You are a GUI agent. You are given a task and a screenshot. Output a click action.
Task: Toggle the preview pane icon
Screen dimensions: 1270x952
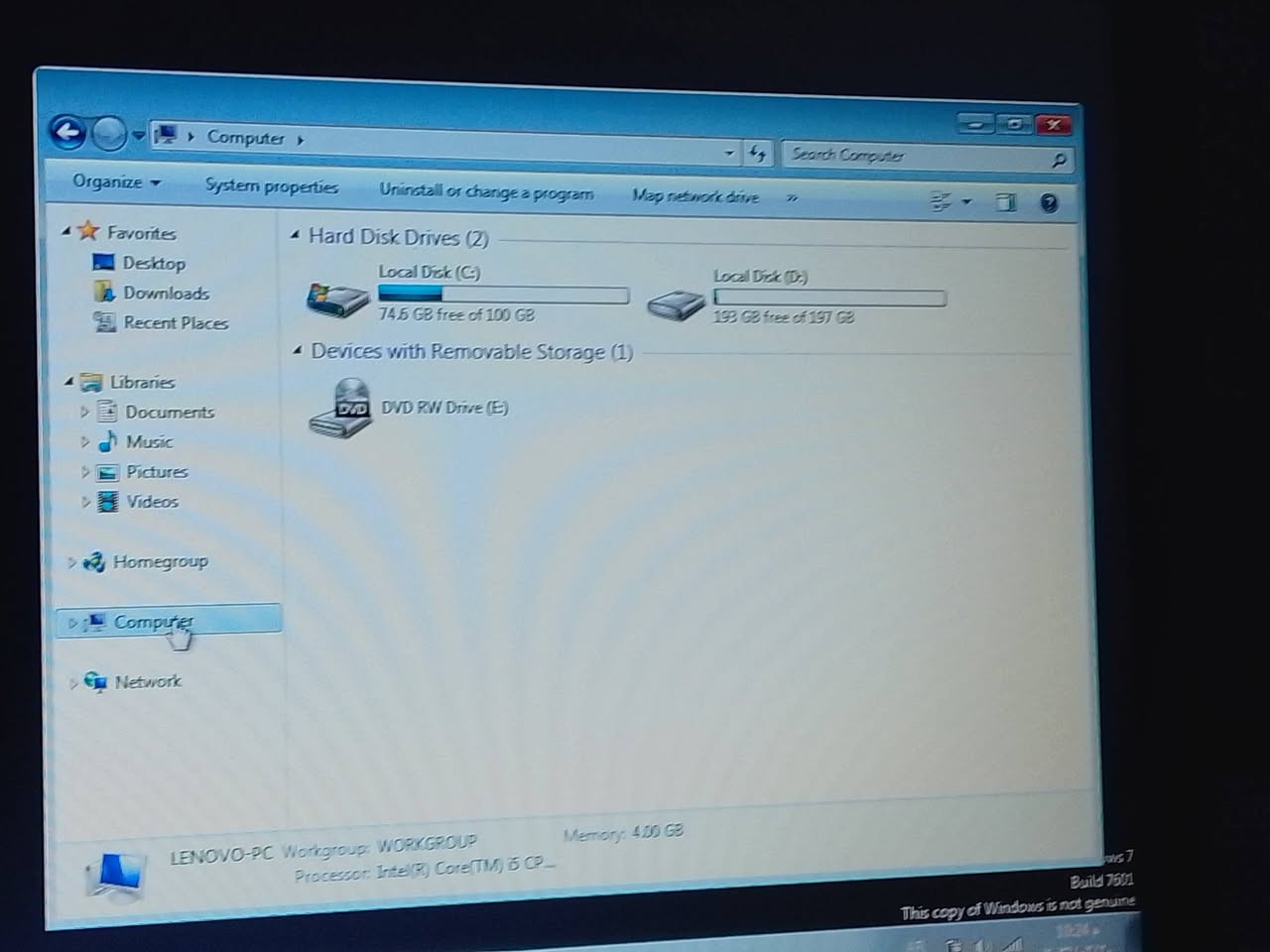tap(1005, 202)
